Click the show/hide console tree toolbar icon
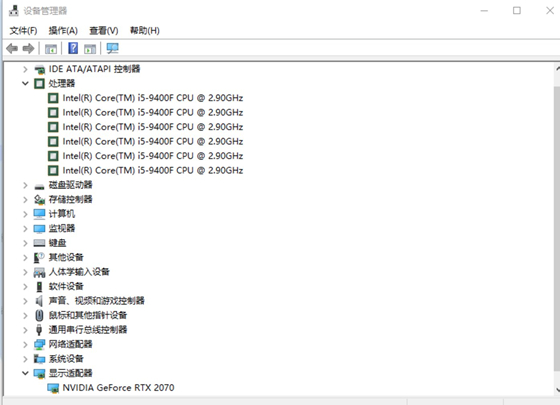Screen dimensions: 560x405 tap(51, 49)
